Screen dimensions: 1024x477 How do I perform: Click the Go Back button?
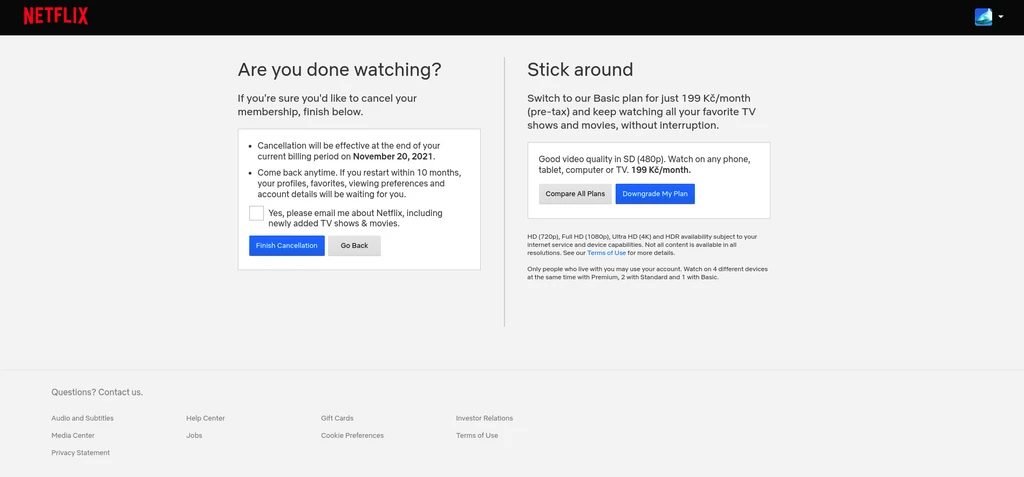[354, 246]
